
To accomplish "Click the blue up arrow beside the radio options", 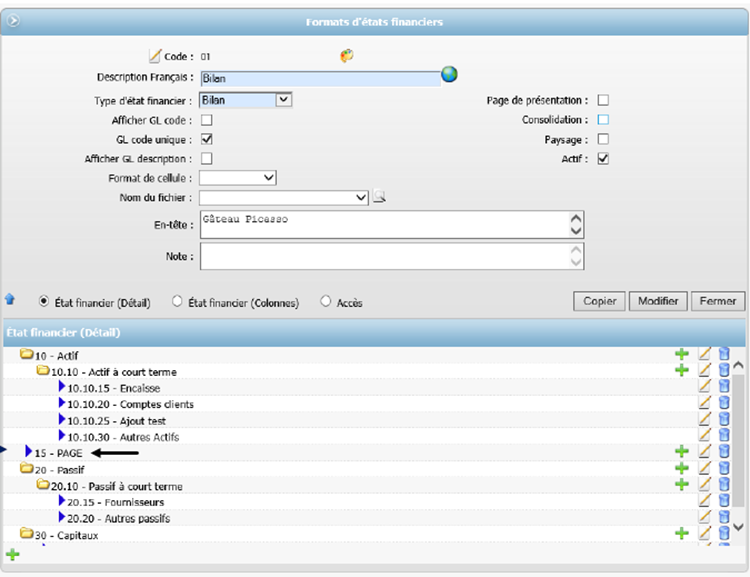I will pyautogui.click(x=10, y=299).
